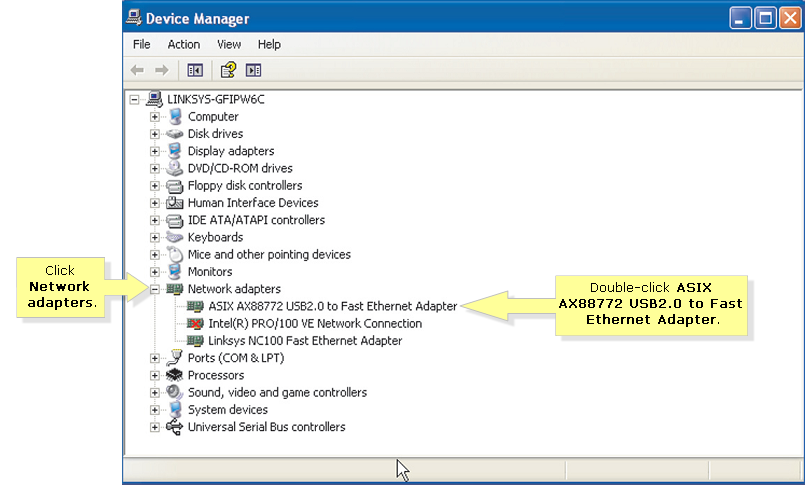This screenshot has height=485, width=805.
Task: Close the Device Manager window
Action: [x=790, y=18]
